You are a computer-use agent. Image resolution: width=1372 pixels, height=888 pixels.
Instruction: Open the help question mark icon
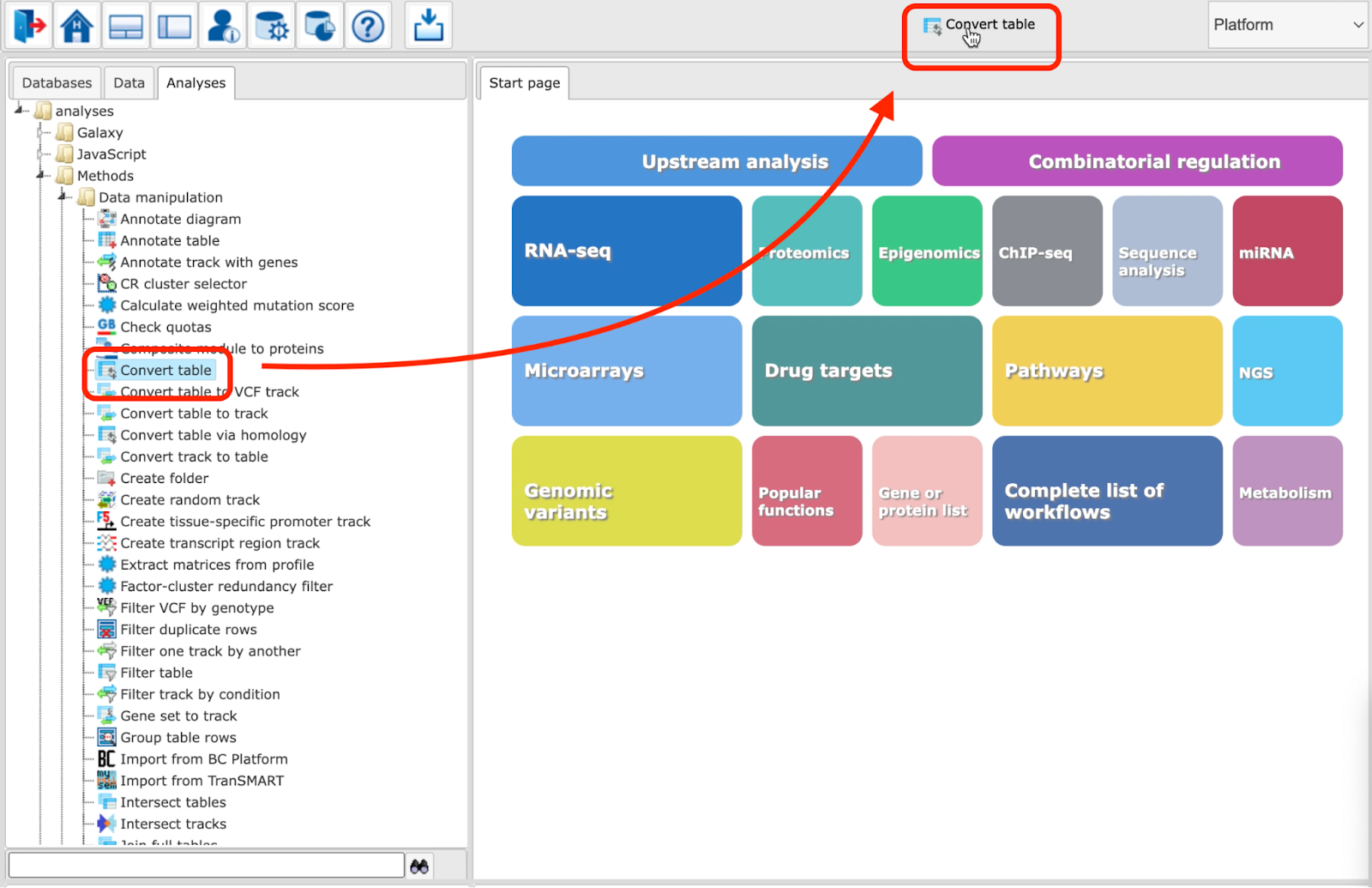tap(369, 25)
